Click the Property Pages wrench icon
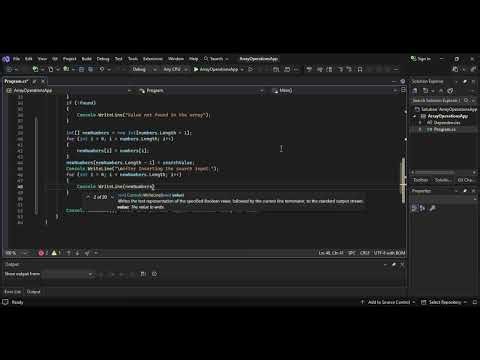This screenshot has height=360, width=480. pos(433,208)
